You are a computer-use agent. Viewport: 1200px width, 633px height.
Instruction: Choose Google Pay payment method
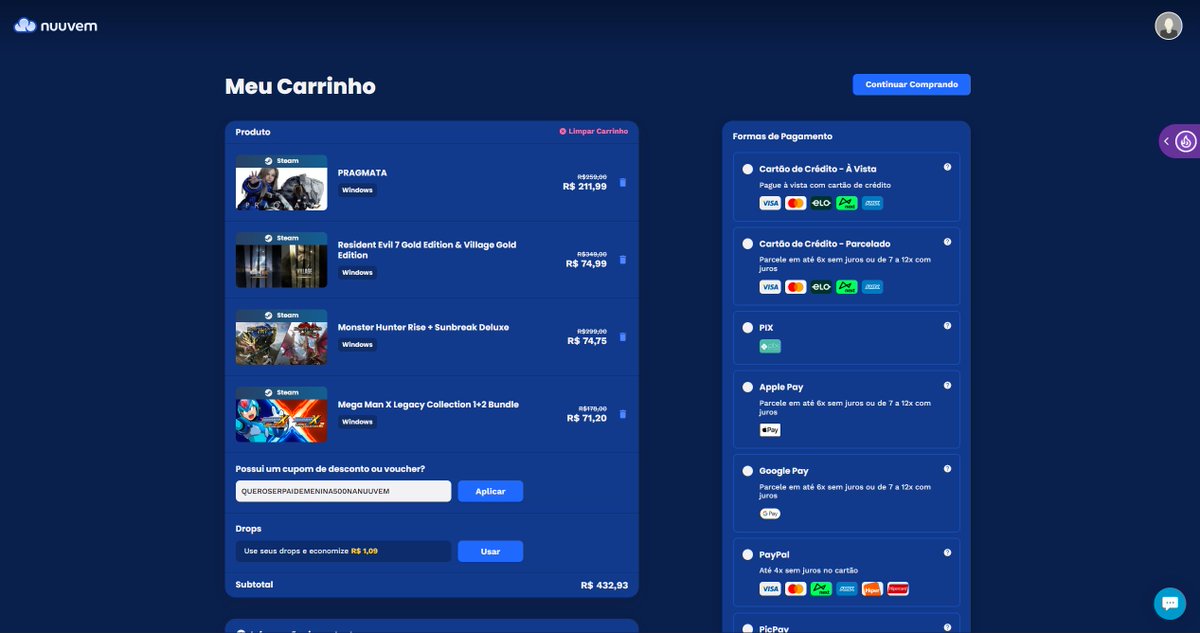point(748,471)
